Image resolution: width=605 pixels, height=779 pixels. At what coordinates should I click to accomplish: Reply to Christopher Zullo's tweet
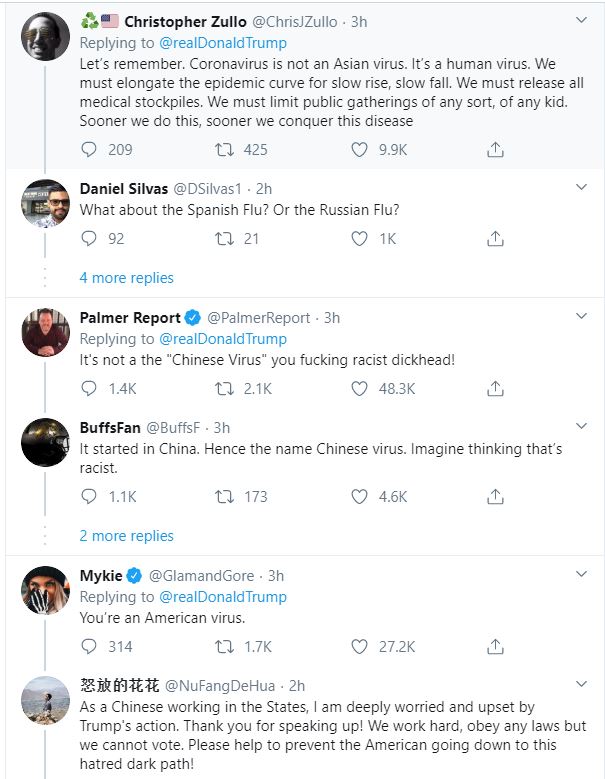[89, 150]
